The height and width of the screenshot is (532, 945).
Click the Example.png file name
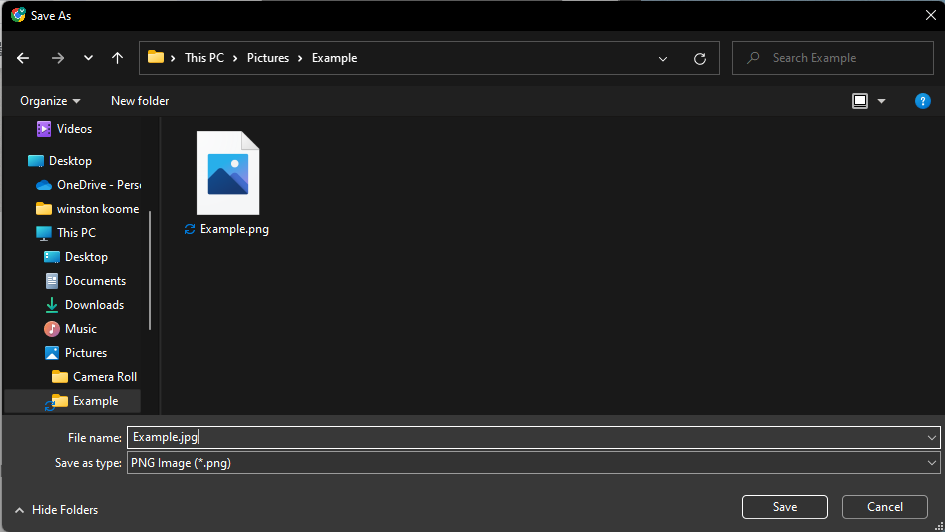[234, 229]
